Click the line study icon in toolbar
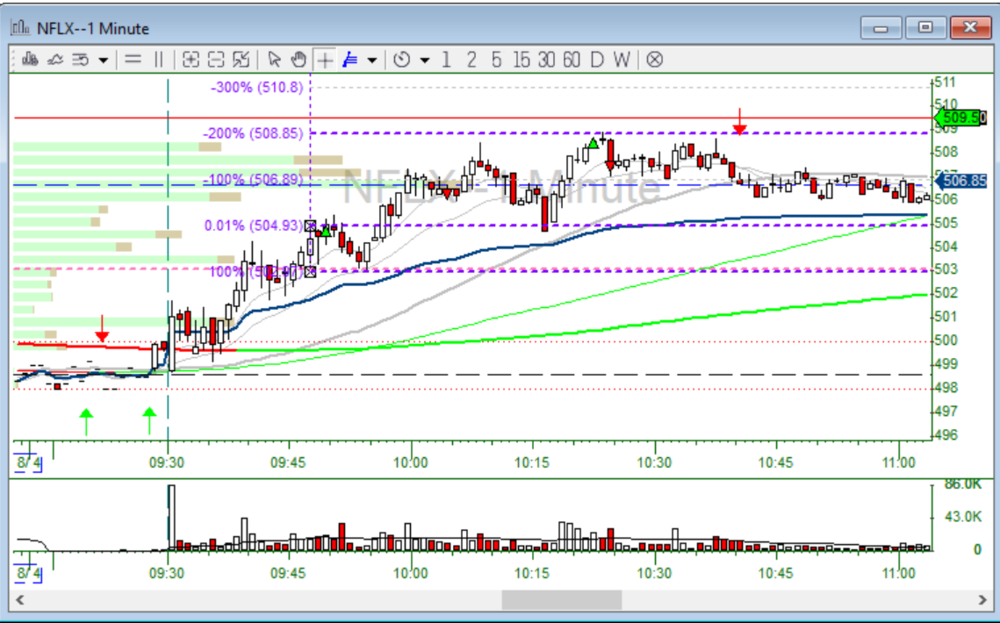This screenshot has height=623, width=1000. coord(55,60)
